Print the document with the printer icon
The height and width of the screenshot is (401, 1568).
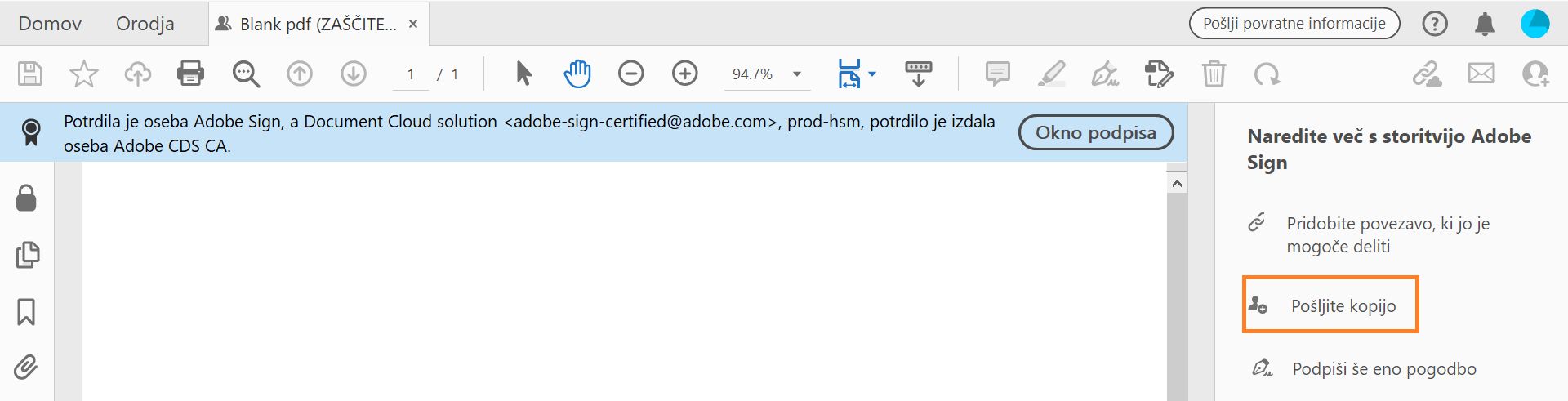pos(190,74)
